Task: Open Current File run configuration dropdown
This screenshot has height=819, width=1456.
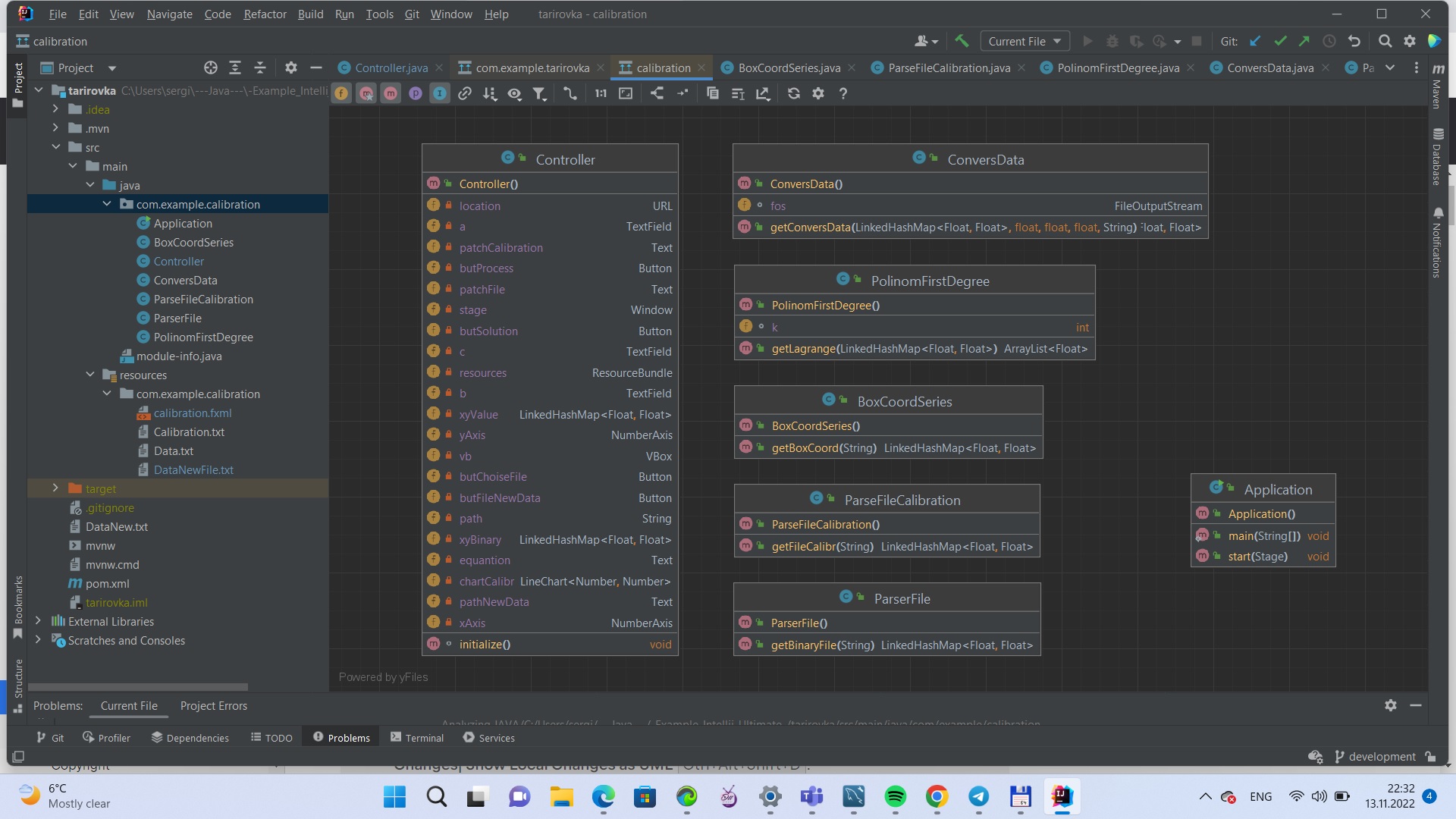Action: pyautogui.click(x=1025, y=41)
